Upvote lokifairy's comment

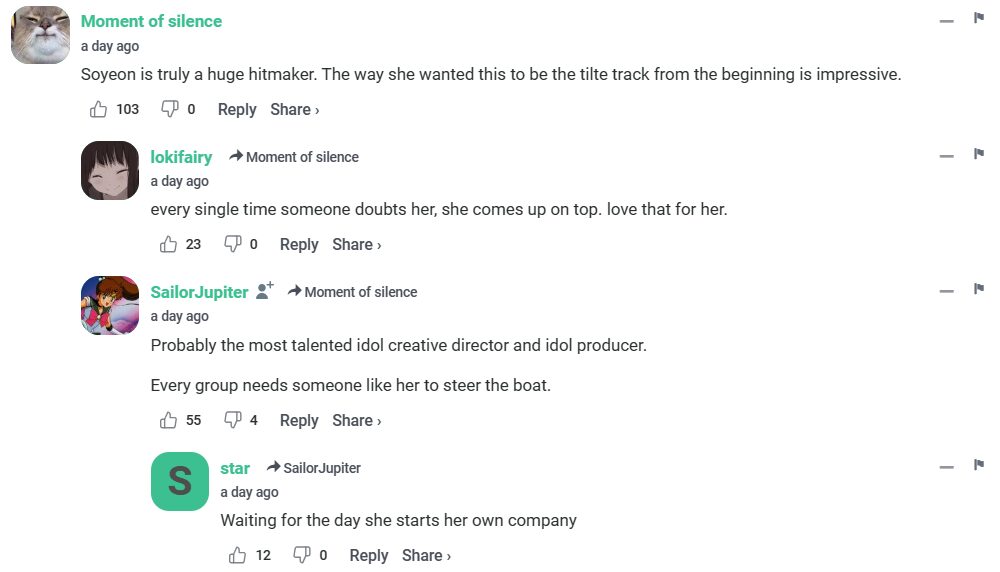(168, 244)
